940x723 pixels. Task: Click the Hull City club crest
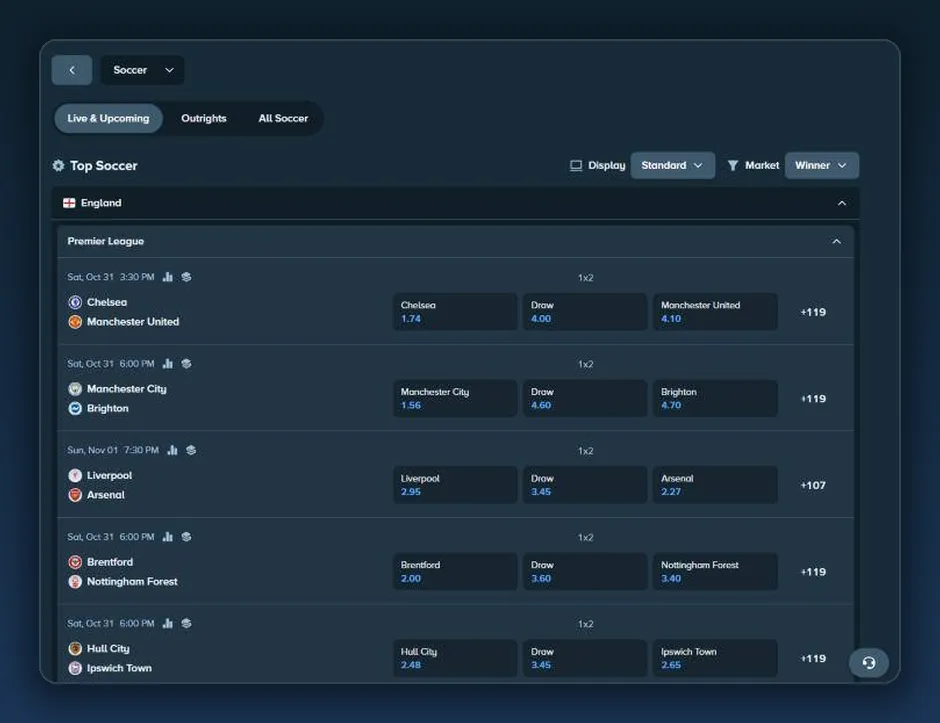tap(75, 649)
